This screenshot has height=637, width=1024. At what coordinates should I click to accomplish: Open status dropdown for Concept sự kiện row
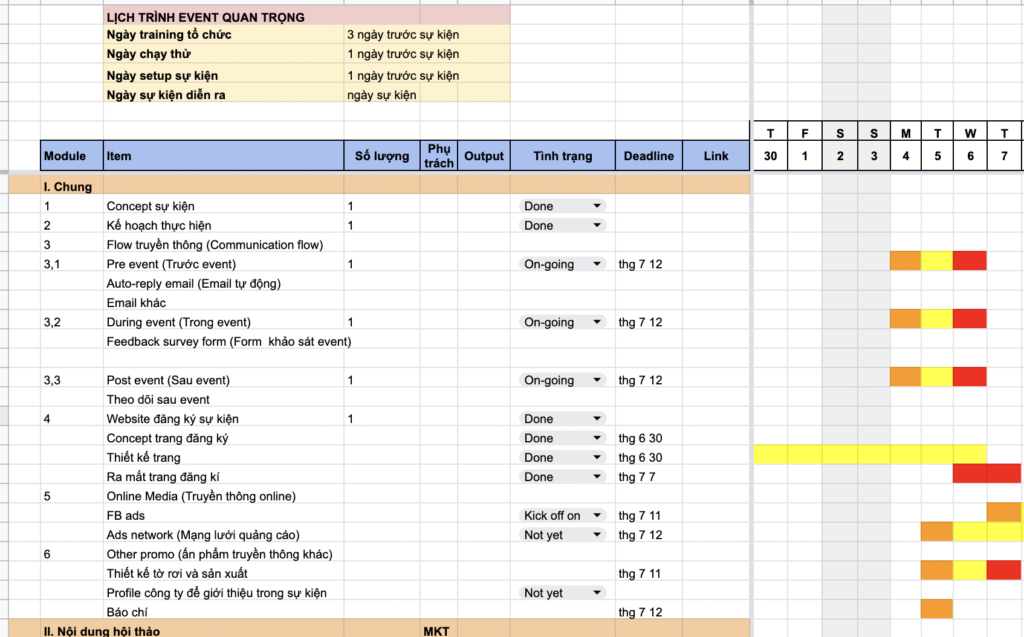[597, 206]
